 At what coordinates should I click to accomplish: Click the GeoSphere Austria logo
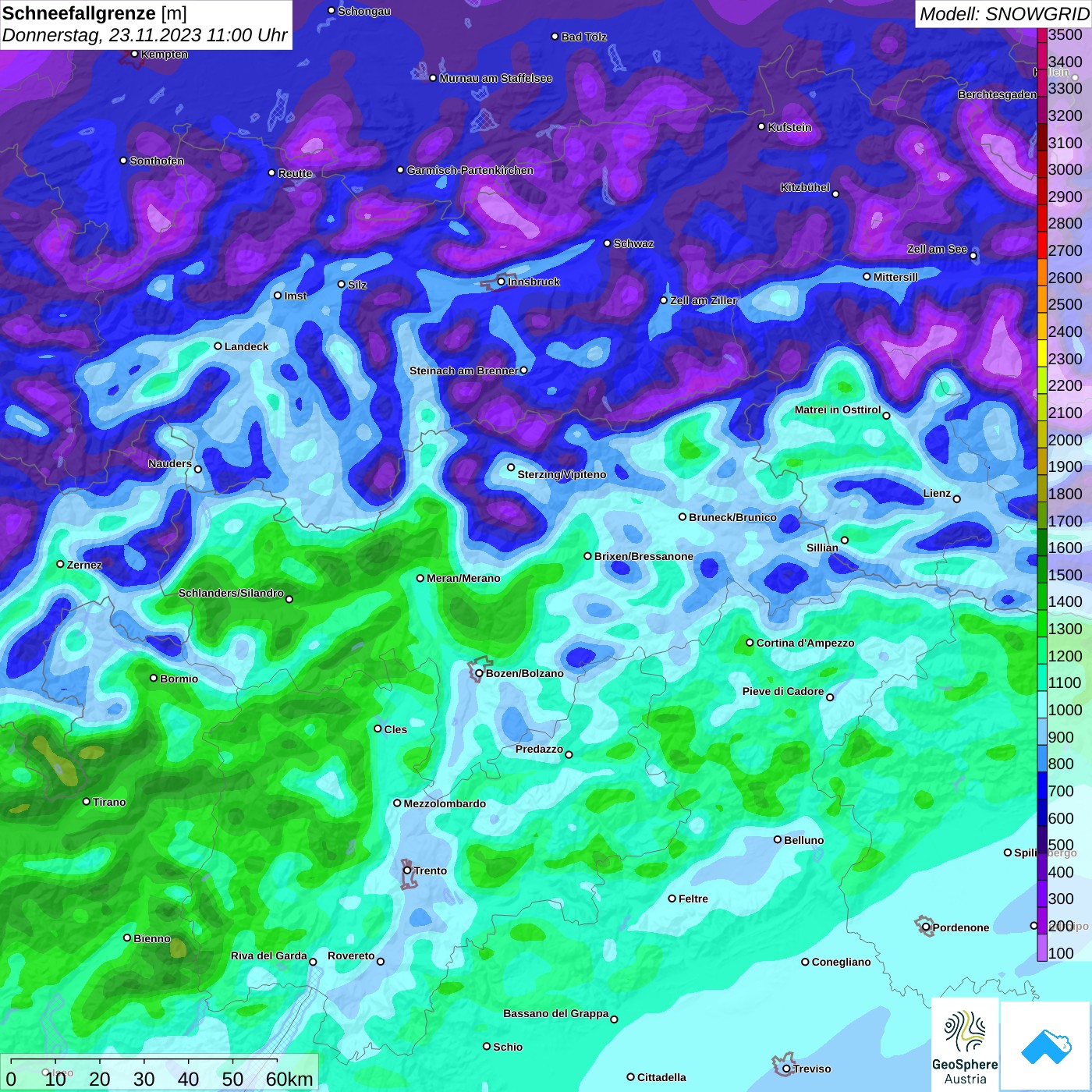pos(965,1044)
